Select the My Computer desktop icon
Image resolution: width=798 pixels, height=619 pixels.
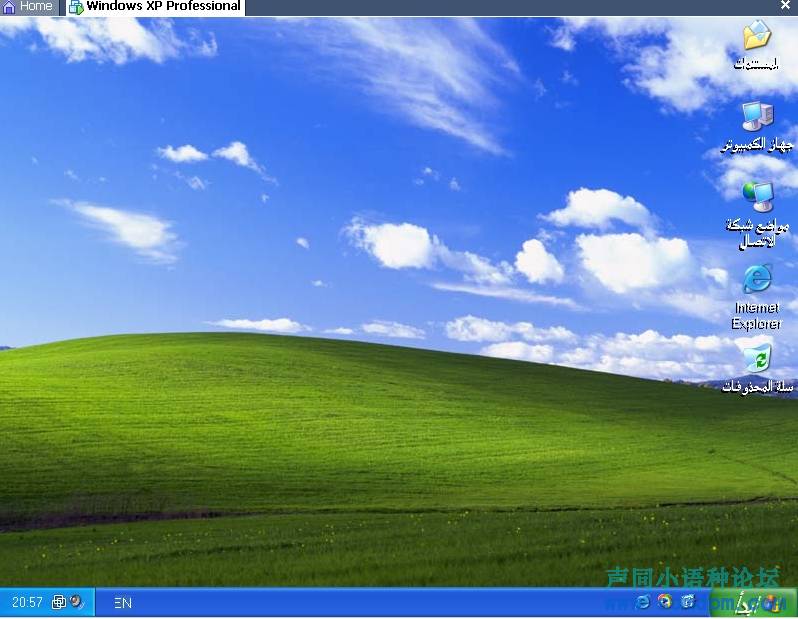tap(757, 127)
